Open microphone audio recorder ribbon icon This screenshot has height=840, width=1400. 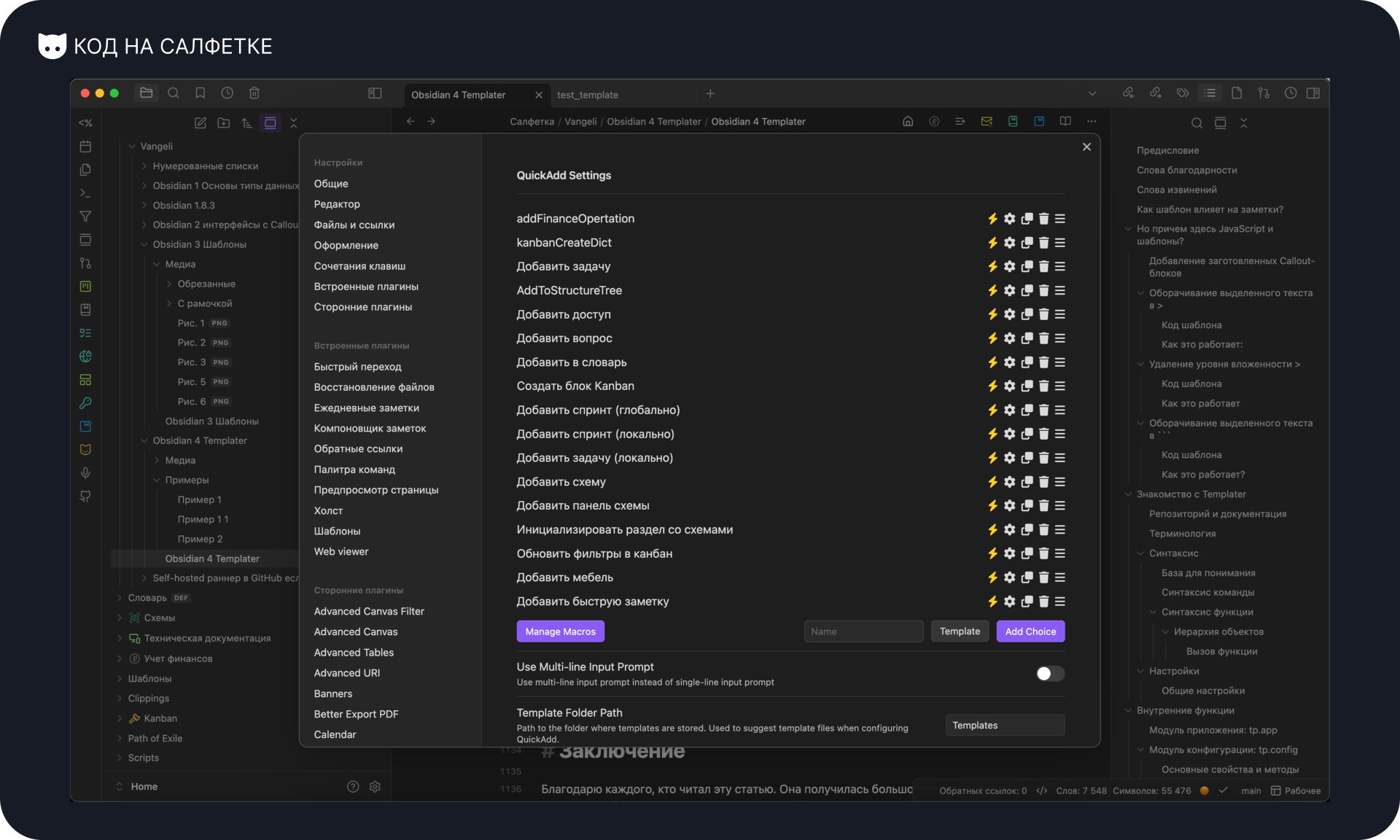[85, 473]
